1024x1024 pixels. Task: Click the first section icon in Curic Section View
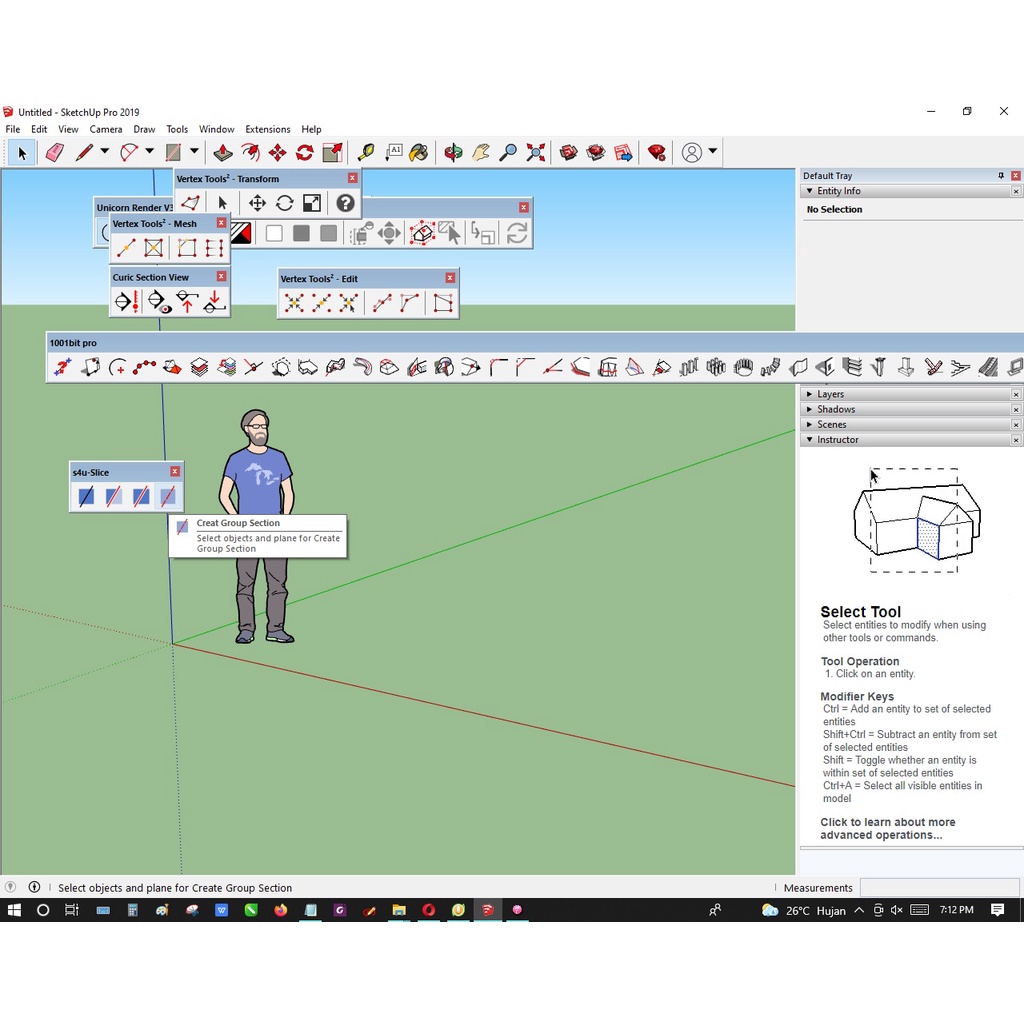[x=122, y=301]
